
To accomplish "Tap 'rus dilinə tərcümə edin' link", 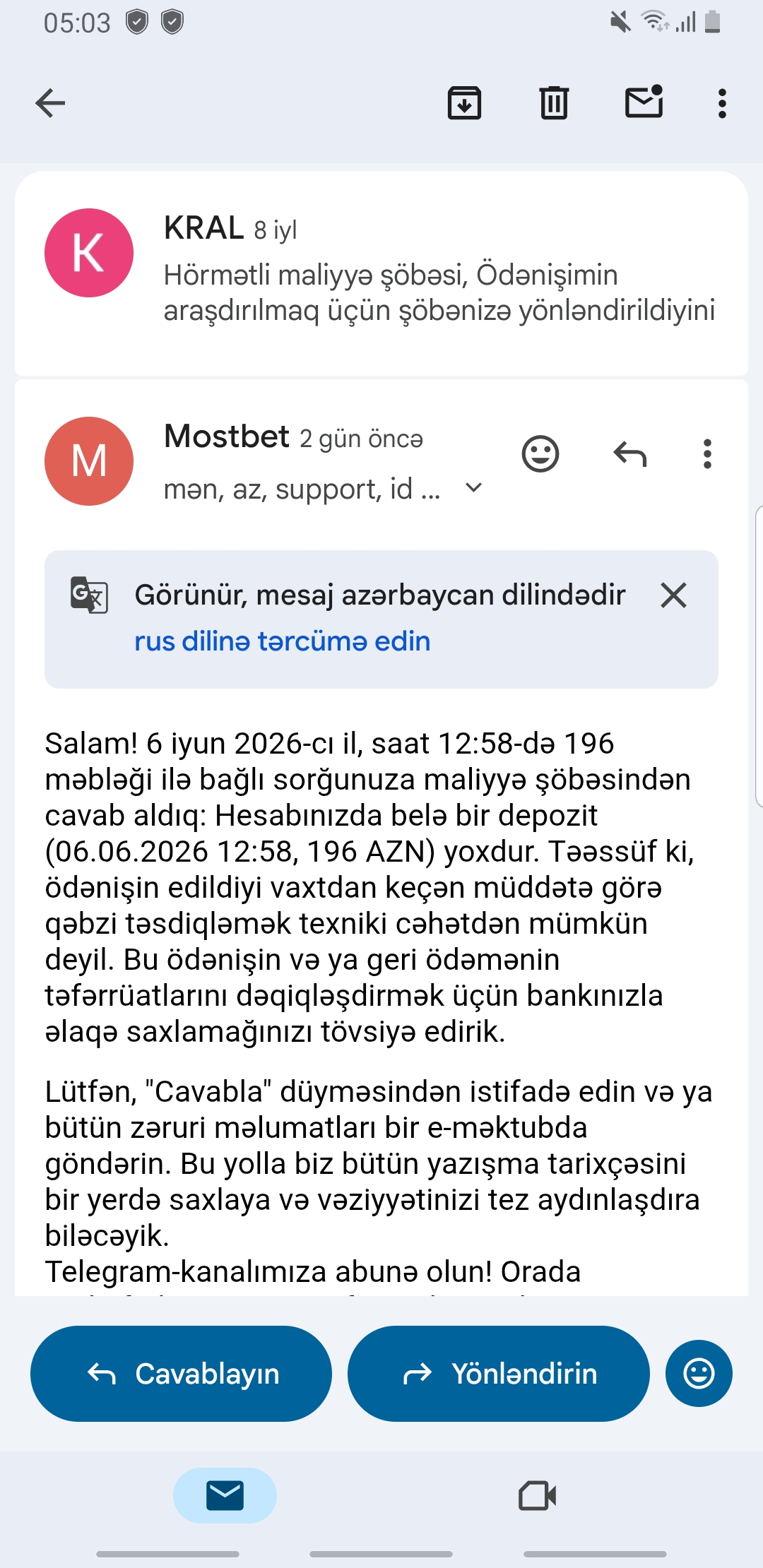I will (x=283, y=641).
